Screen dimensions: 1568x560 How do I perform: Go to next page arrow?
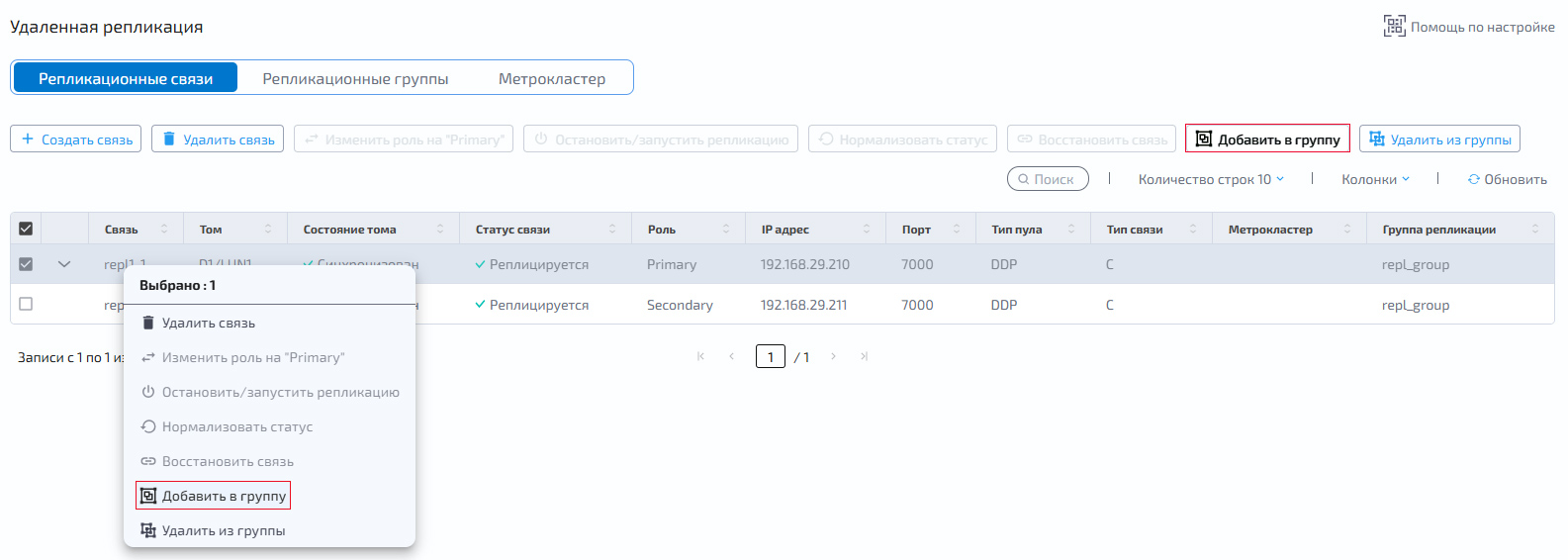(x=834, y=356)
